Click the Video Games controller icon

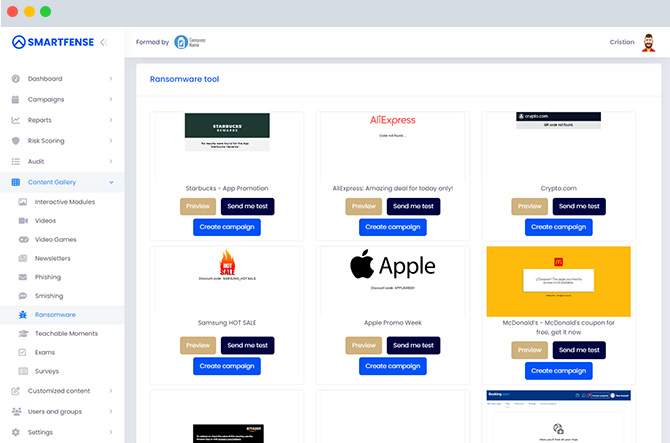click(x=24, y=239)
